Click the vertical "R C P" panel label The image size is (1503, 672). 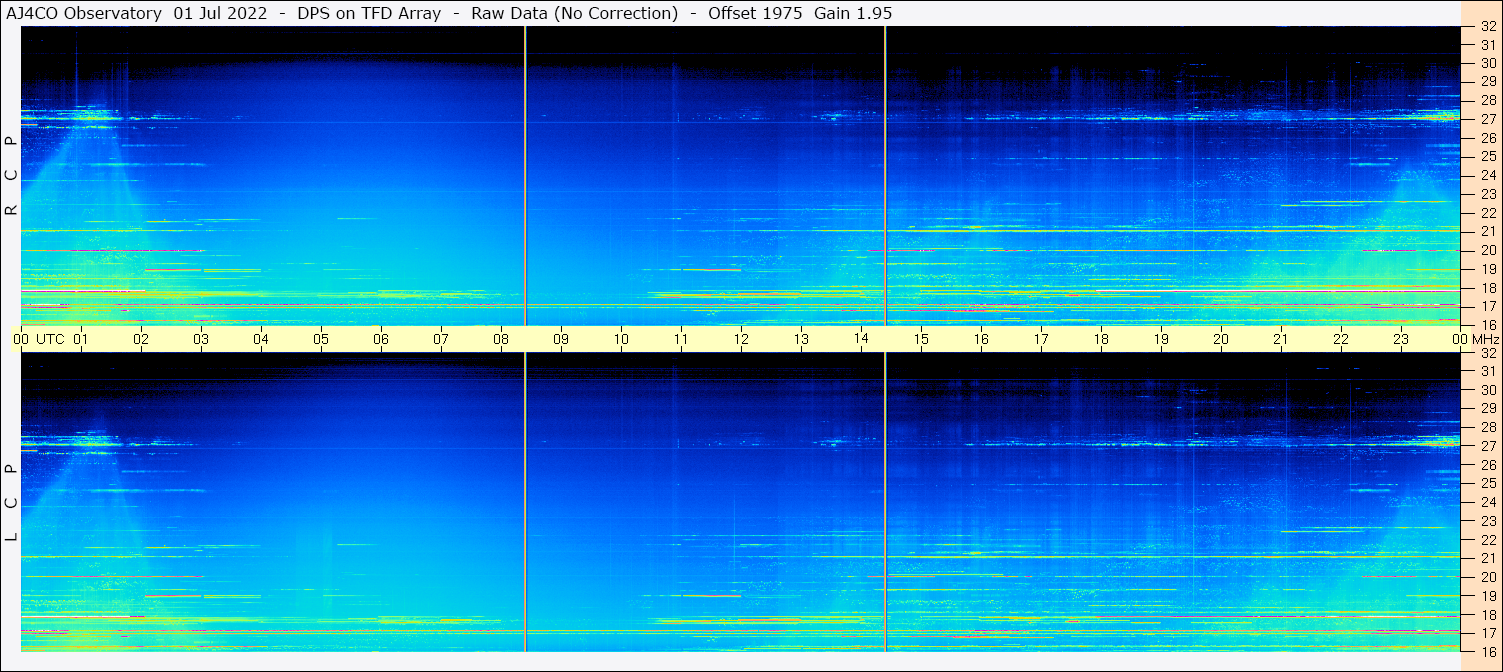[x=12, y=176]
